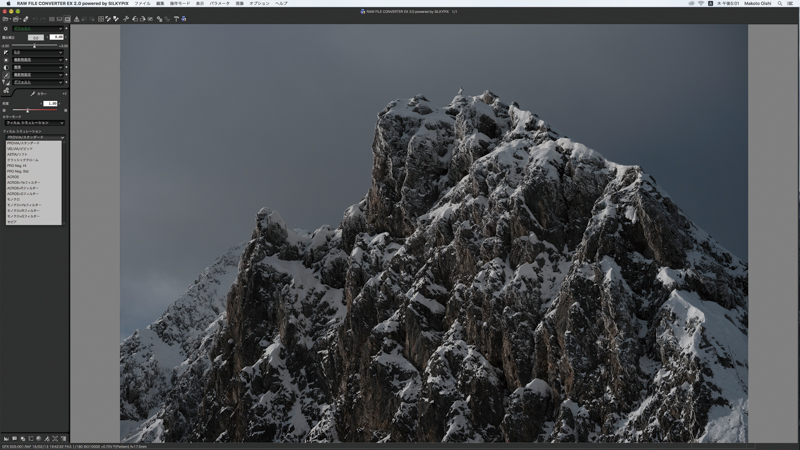Select PRO Neg. Hi from the list

tap(34, 165)
